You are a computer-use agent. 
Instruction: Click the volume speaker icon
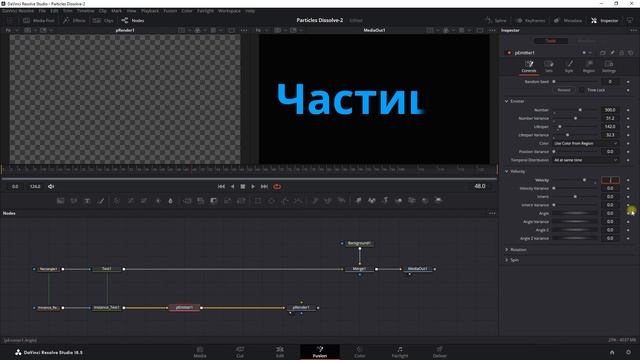point(51,187)
